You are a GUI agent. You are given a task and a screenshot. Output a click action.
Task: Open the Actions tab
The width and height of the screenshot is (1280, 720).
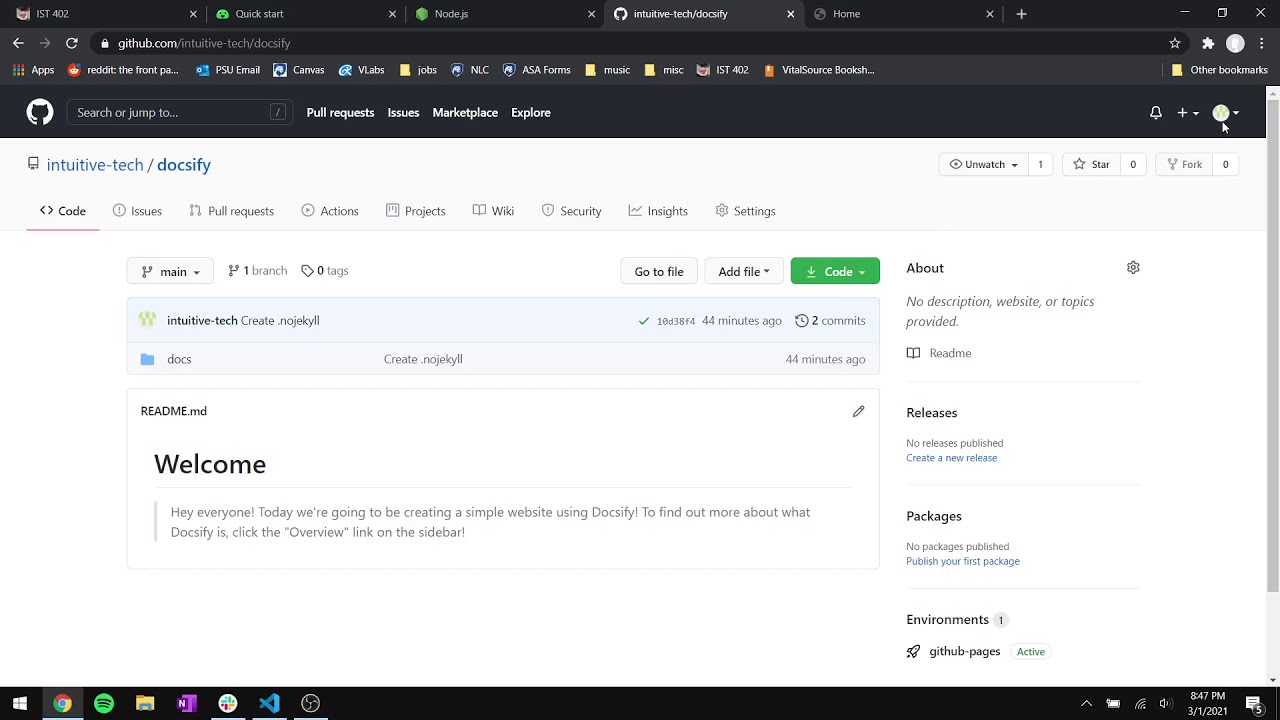330,211
